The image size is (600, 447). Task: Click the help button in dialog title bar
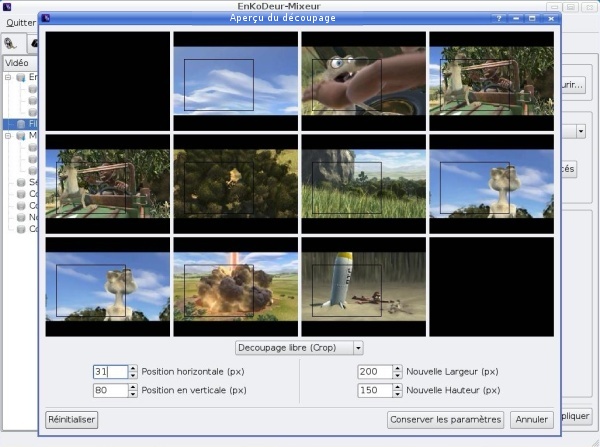pyautogui.click(x=499, y=18)
